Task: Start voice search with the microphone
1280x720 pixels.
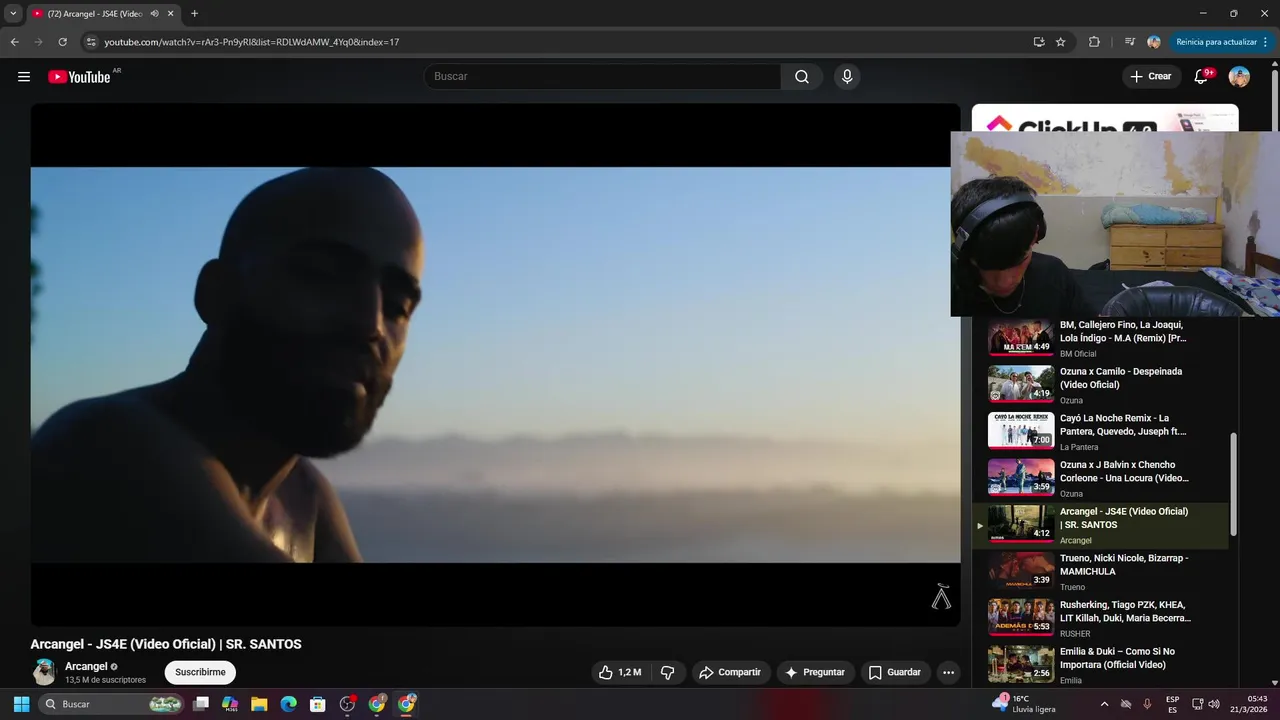Action: [847, 77]
